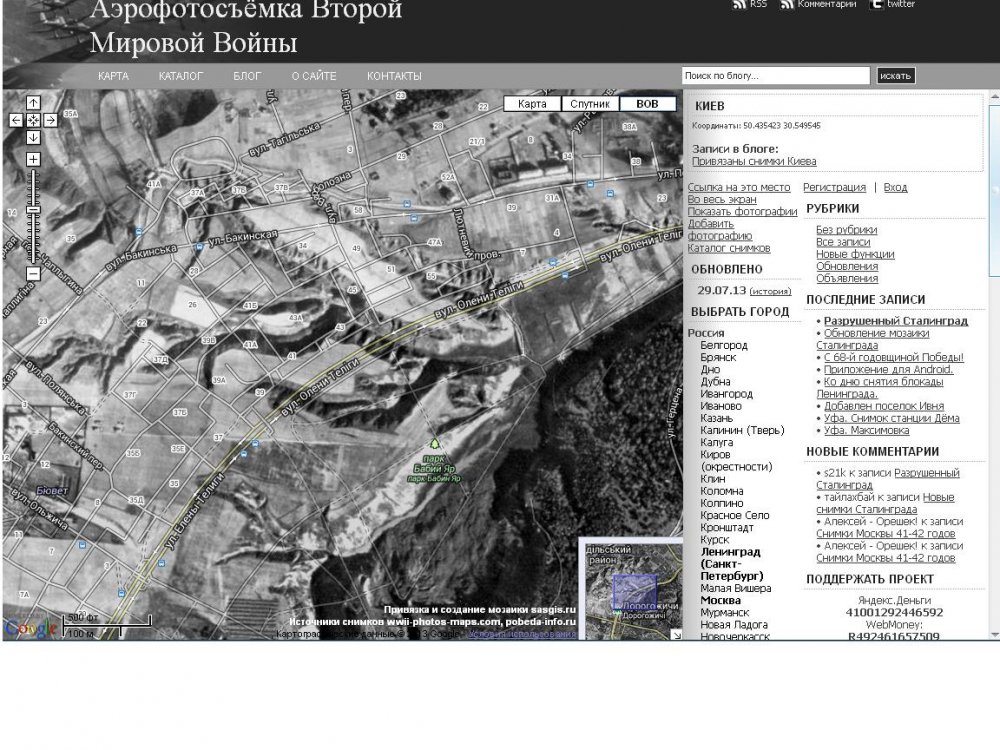Click the Аэрофотосъёмка Второй Мировой Войны title
This screenshot has width=1000, height=750.
click(x=246, y=26)
